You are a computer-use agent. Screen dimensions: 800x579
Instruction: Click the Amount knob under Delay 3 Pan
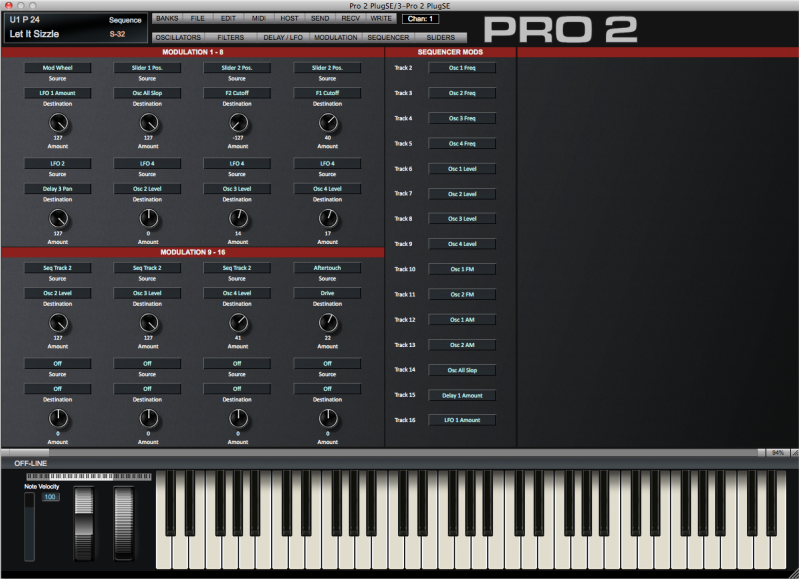[x=58, y=219]
